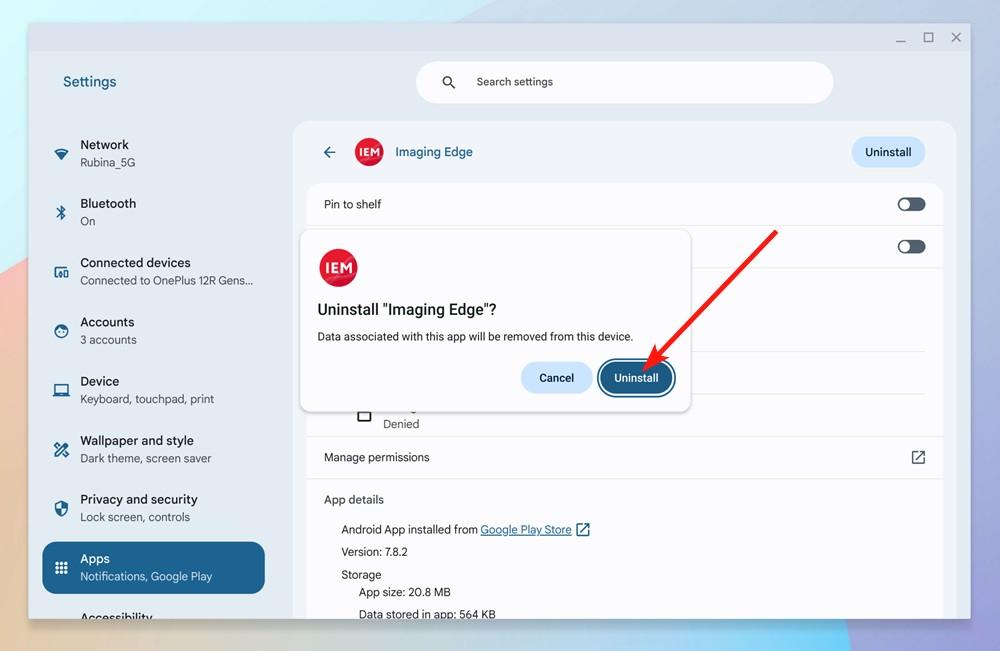This screenshot has width=1000, height=651.
Task: Click the Connected devices icon
Action: click(61, 272)
